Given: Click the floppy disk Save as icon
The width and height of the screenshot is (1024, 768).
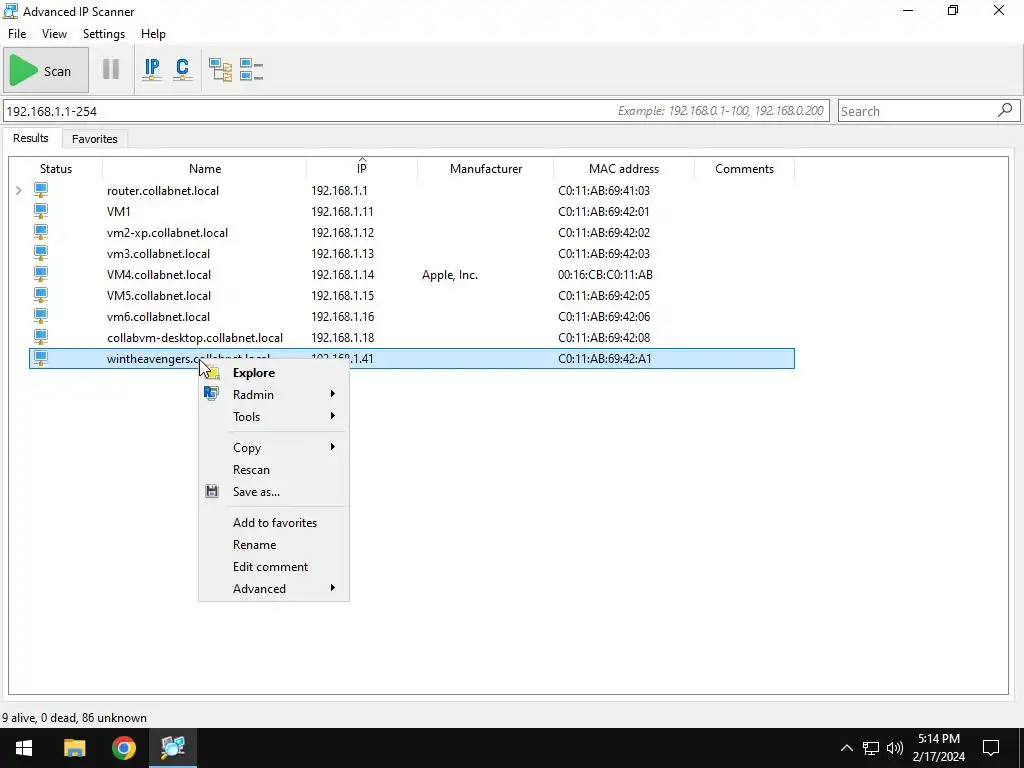Looking at the screenshot, I should pyautogui.click(x=212, y=491).
